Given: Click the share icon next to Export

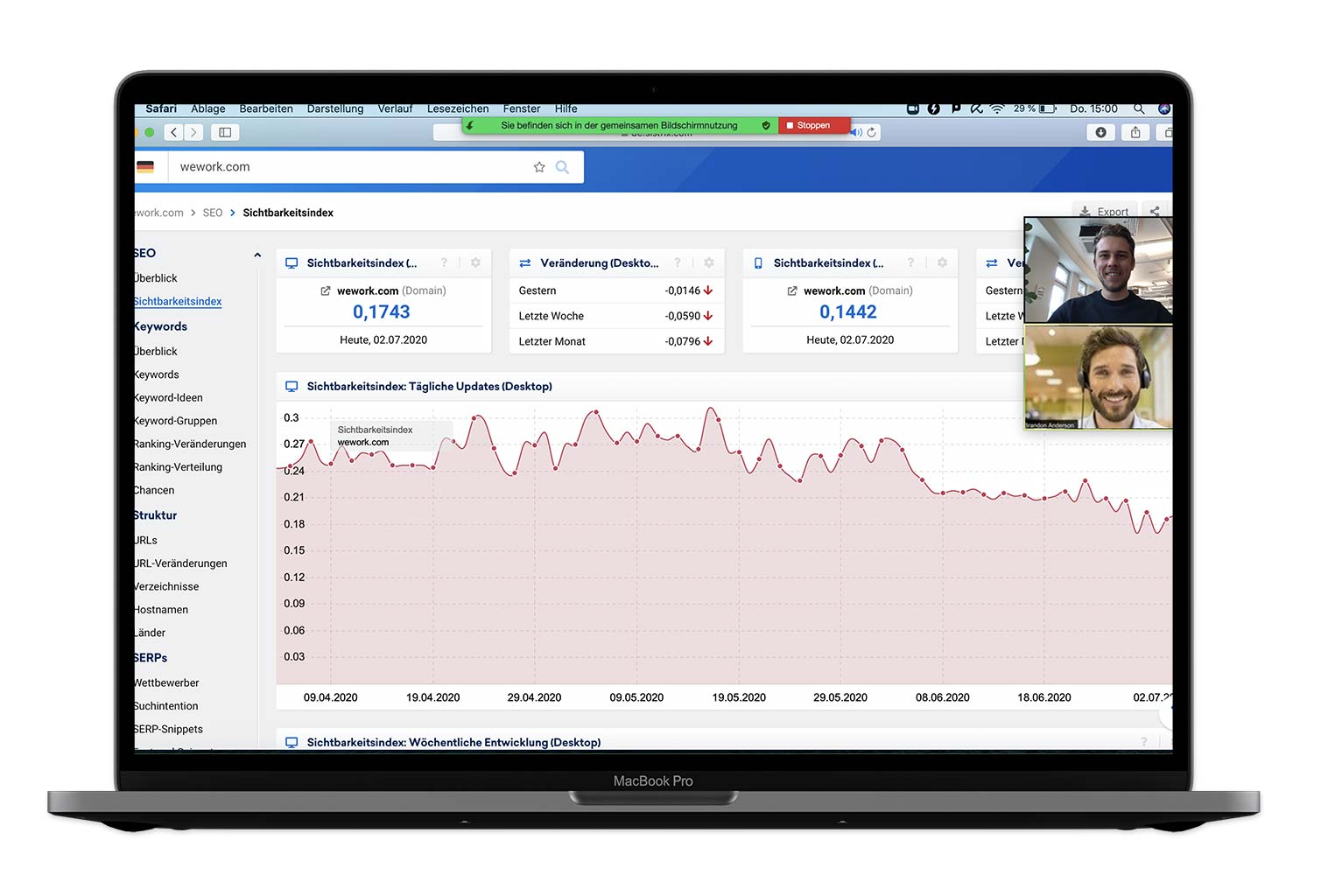Looking at the screenshot, I should pyautogui.click(x=1155, y=212).
